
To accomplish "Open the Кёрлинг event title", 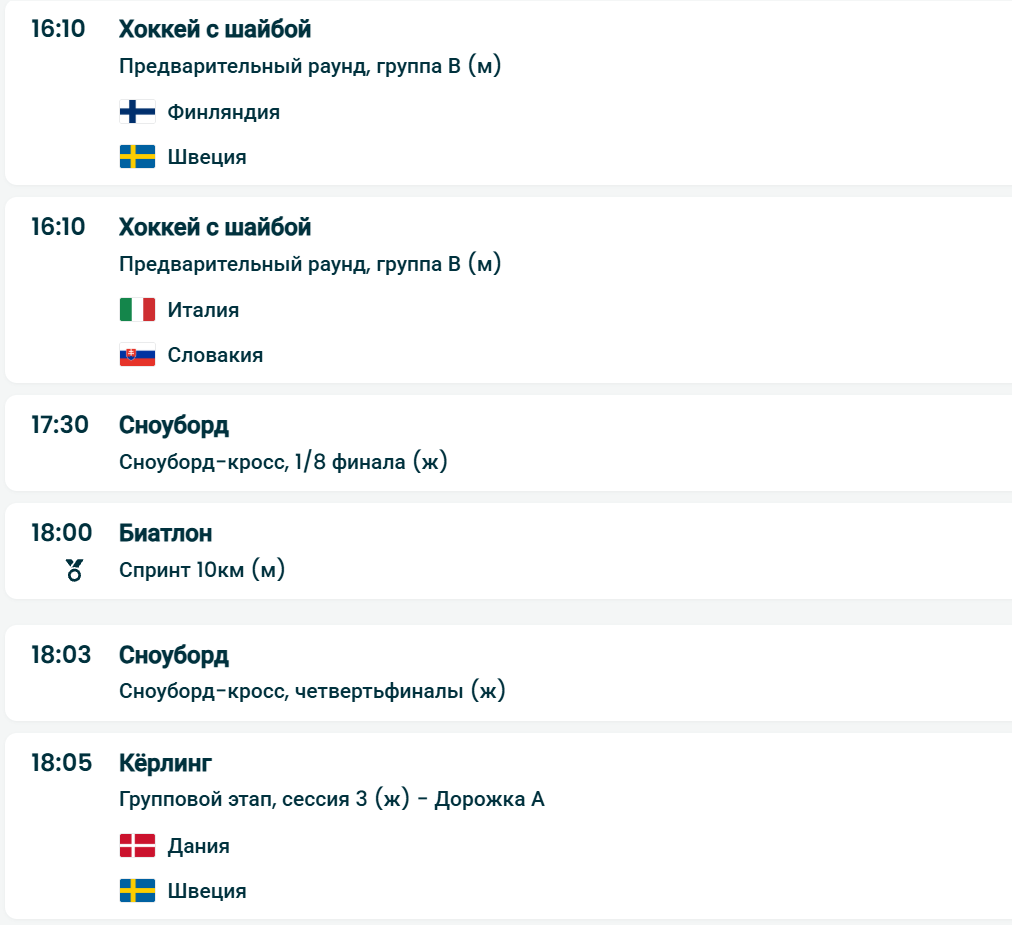I will pos(166,763).
